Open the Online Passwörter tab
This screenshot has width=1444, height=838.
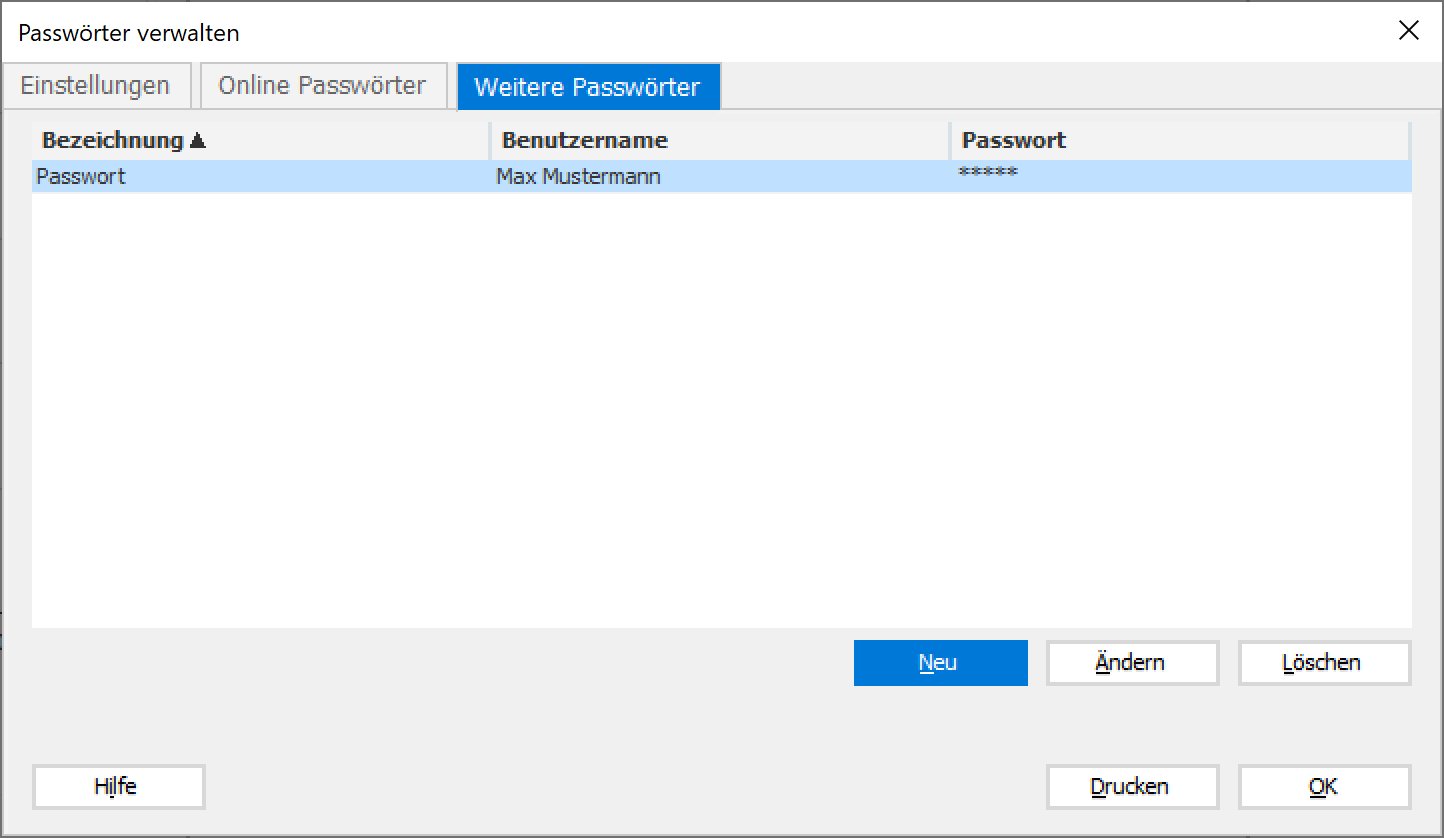tap(323, 86)
